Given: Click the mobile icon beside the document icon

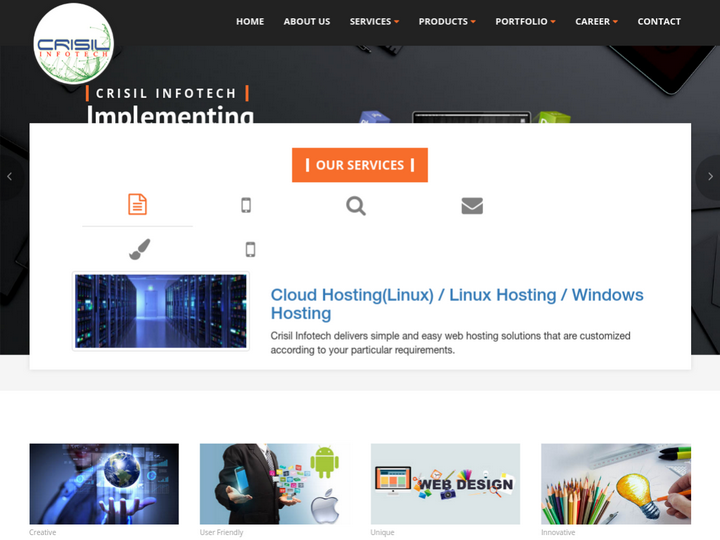Looking at the screenshot, I should [246, 206].
